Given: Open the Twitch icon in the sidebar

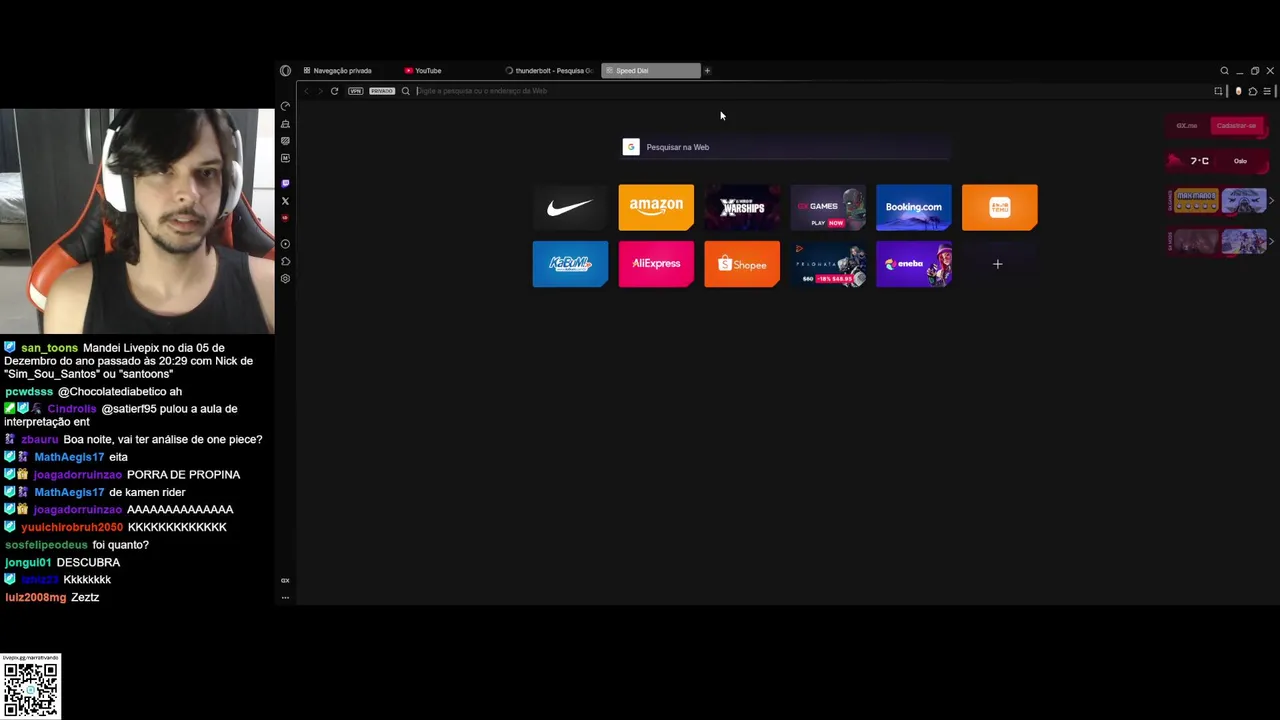Looking at the screenshot, I should (285, 184).
